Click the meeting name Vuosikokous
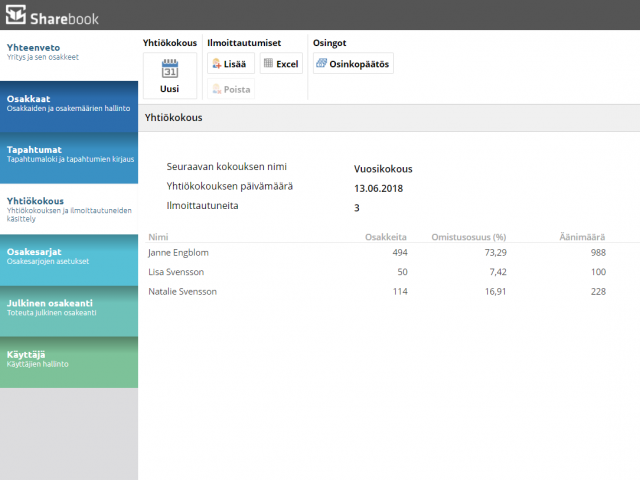Image resolution: width=640 pixels, height=480 pixels. (383, 169)
